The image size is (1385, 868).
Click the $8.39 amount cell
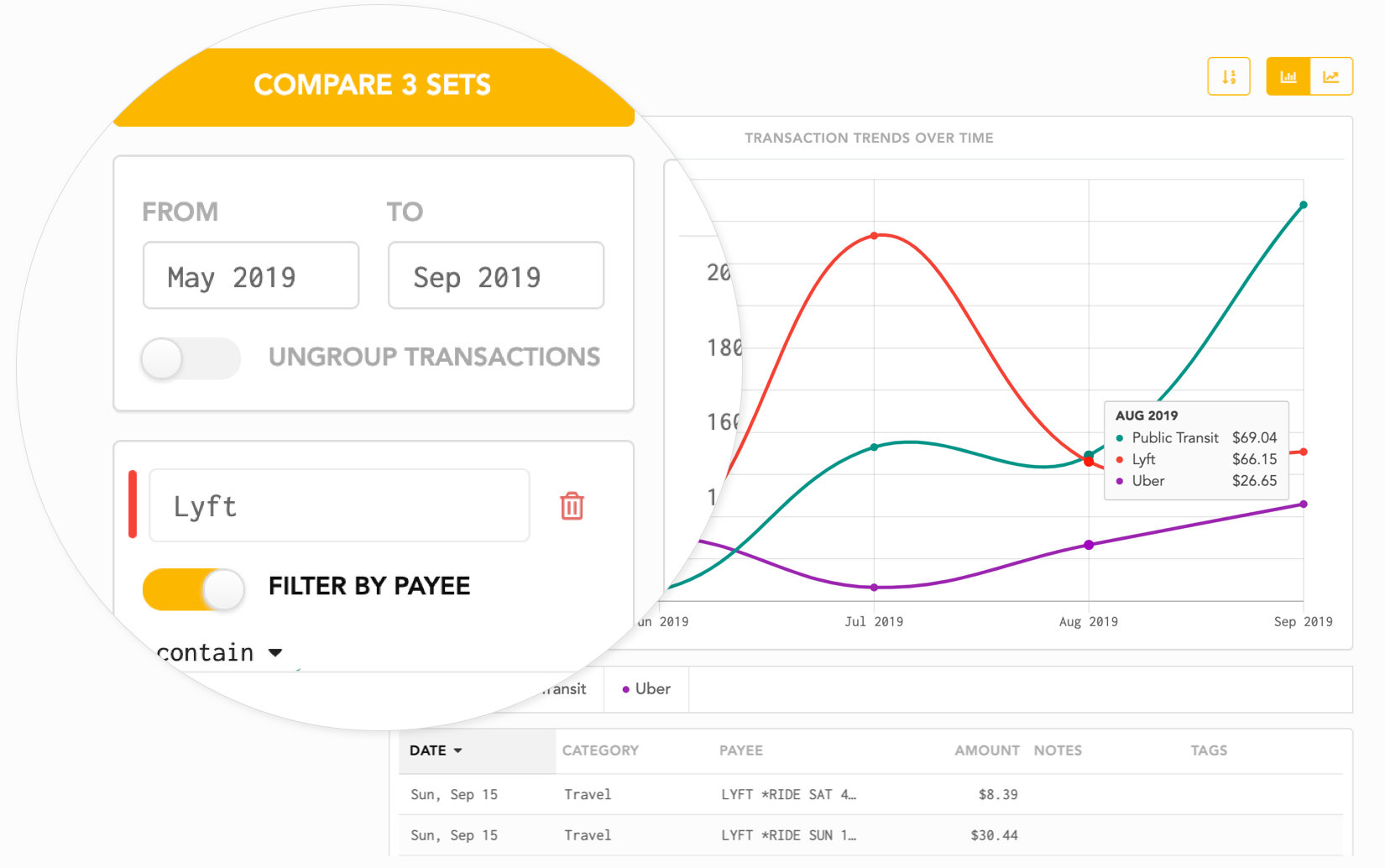(998, 794)
